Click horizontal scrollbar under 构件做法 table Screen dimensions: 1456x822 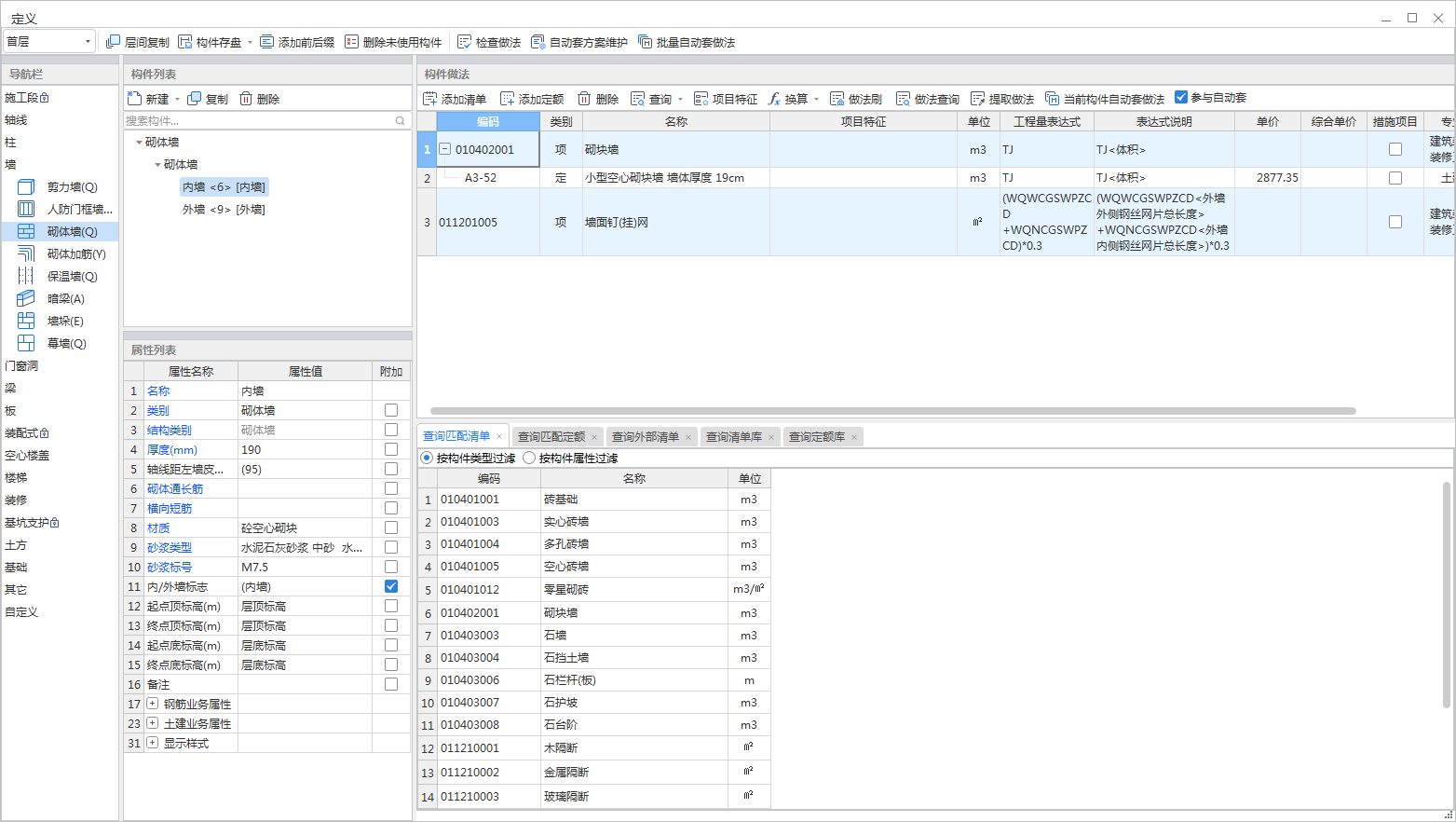coord(892,411)
